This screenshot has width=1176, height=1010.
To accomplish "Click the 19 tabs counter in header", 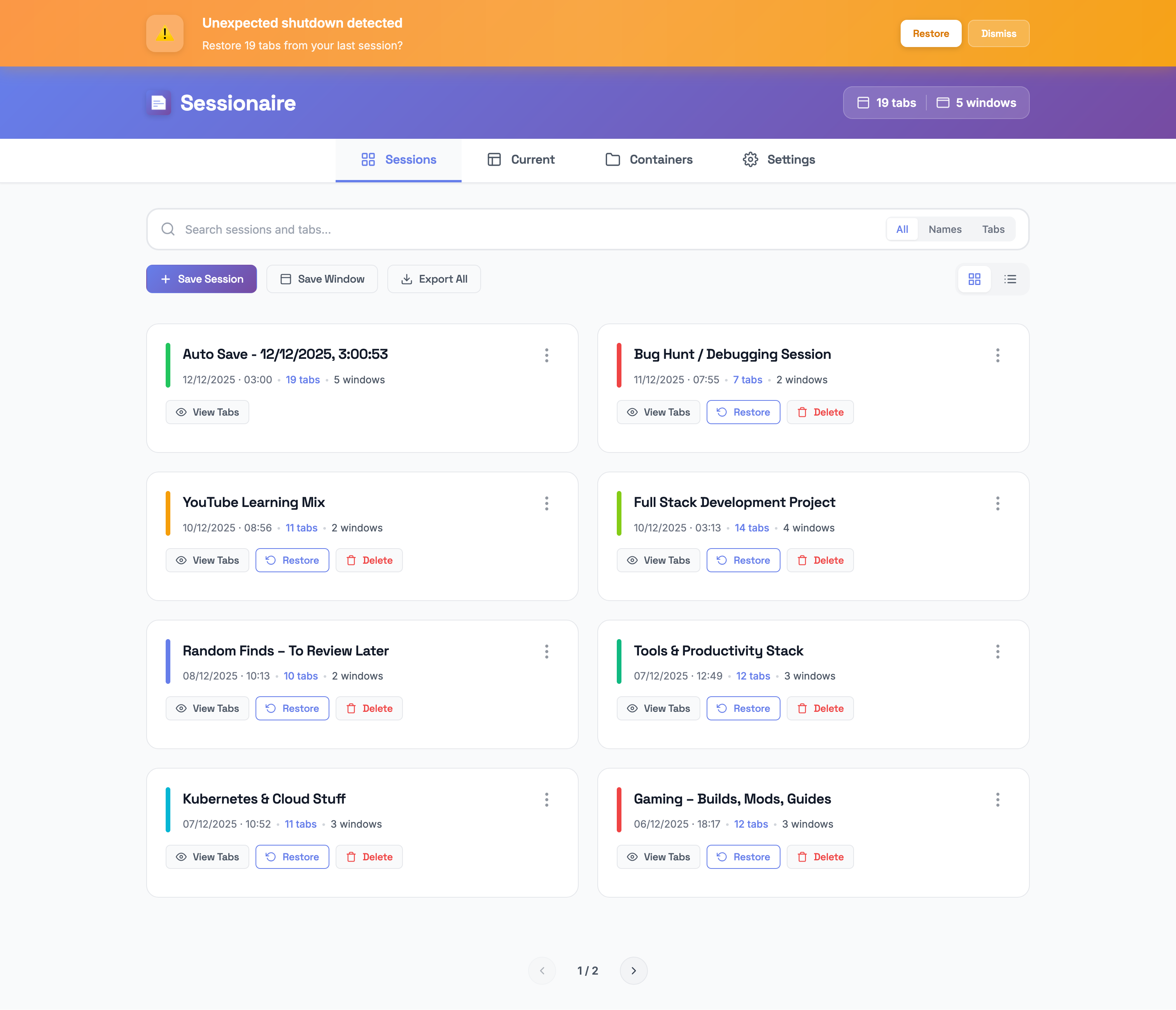I will (887, 103).
